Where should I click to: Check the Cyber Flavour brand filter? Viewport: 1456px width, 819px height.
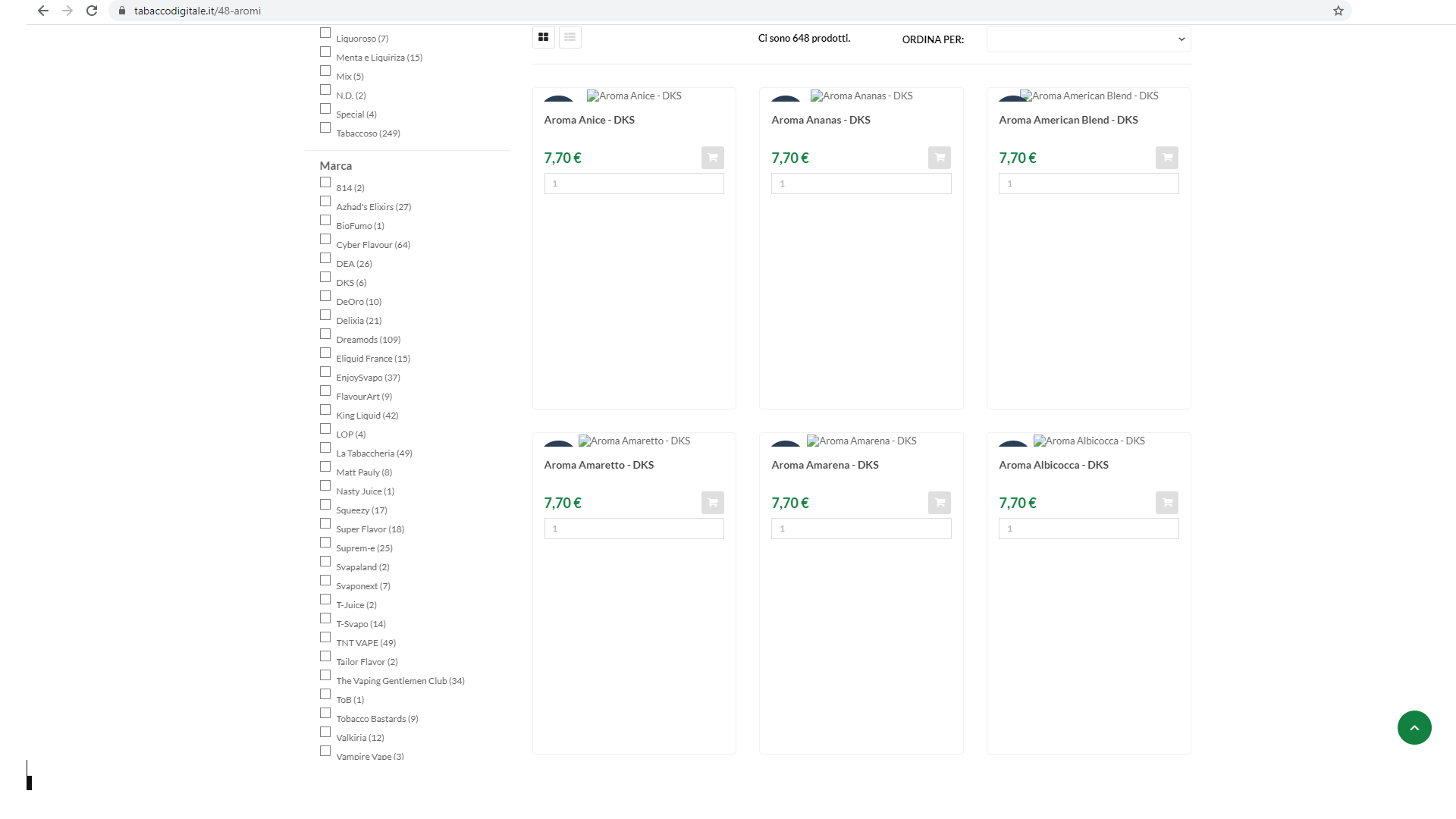click(x=325, y=240)
